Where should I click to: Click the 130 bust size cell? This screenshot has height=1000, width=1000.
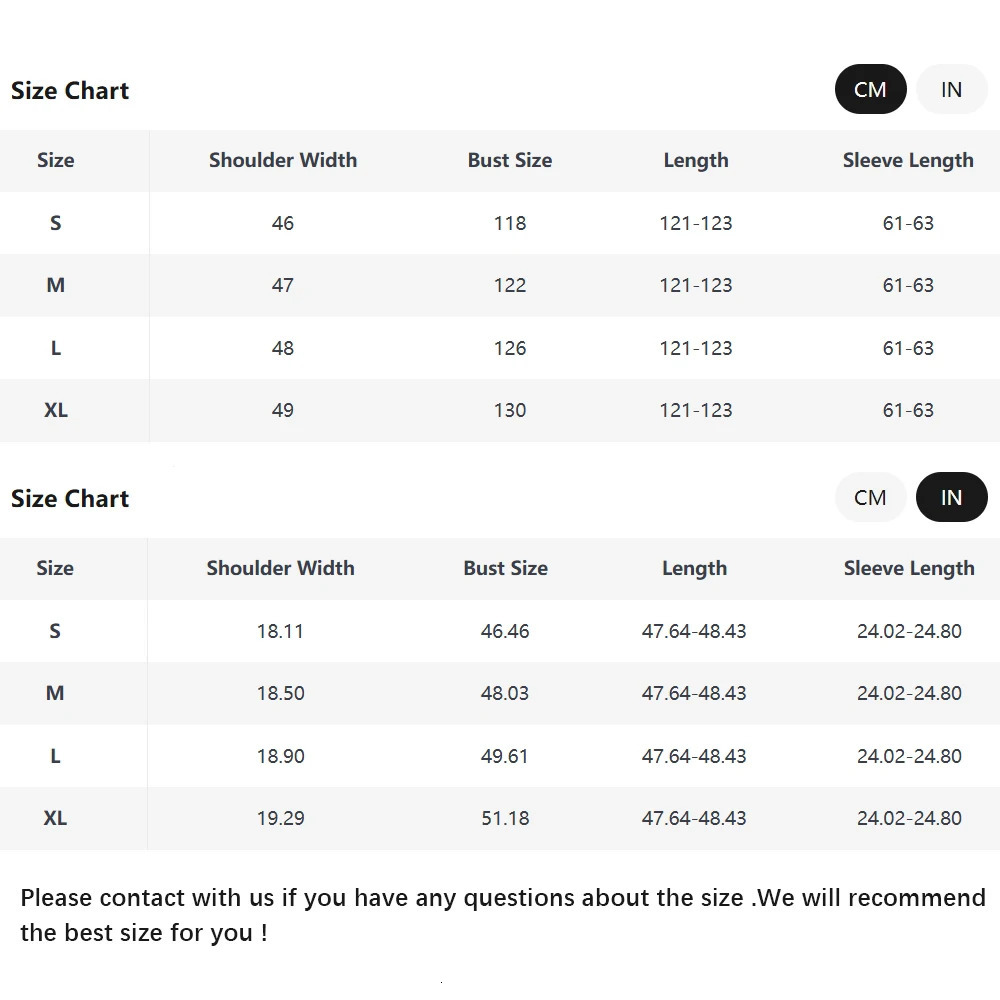510,410
